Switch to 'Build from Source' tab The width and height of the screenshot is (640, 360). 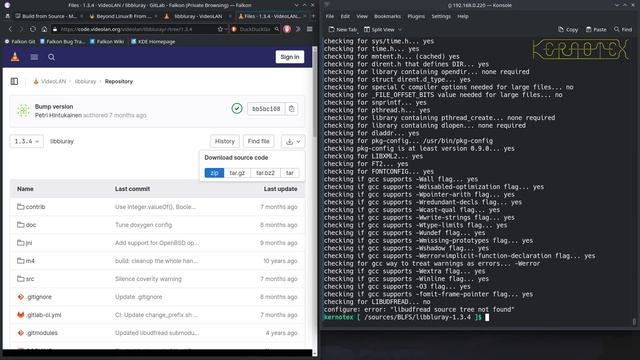point(47,16)
